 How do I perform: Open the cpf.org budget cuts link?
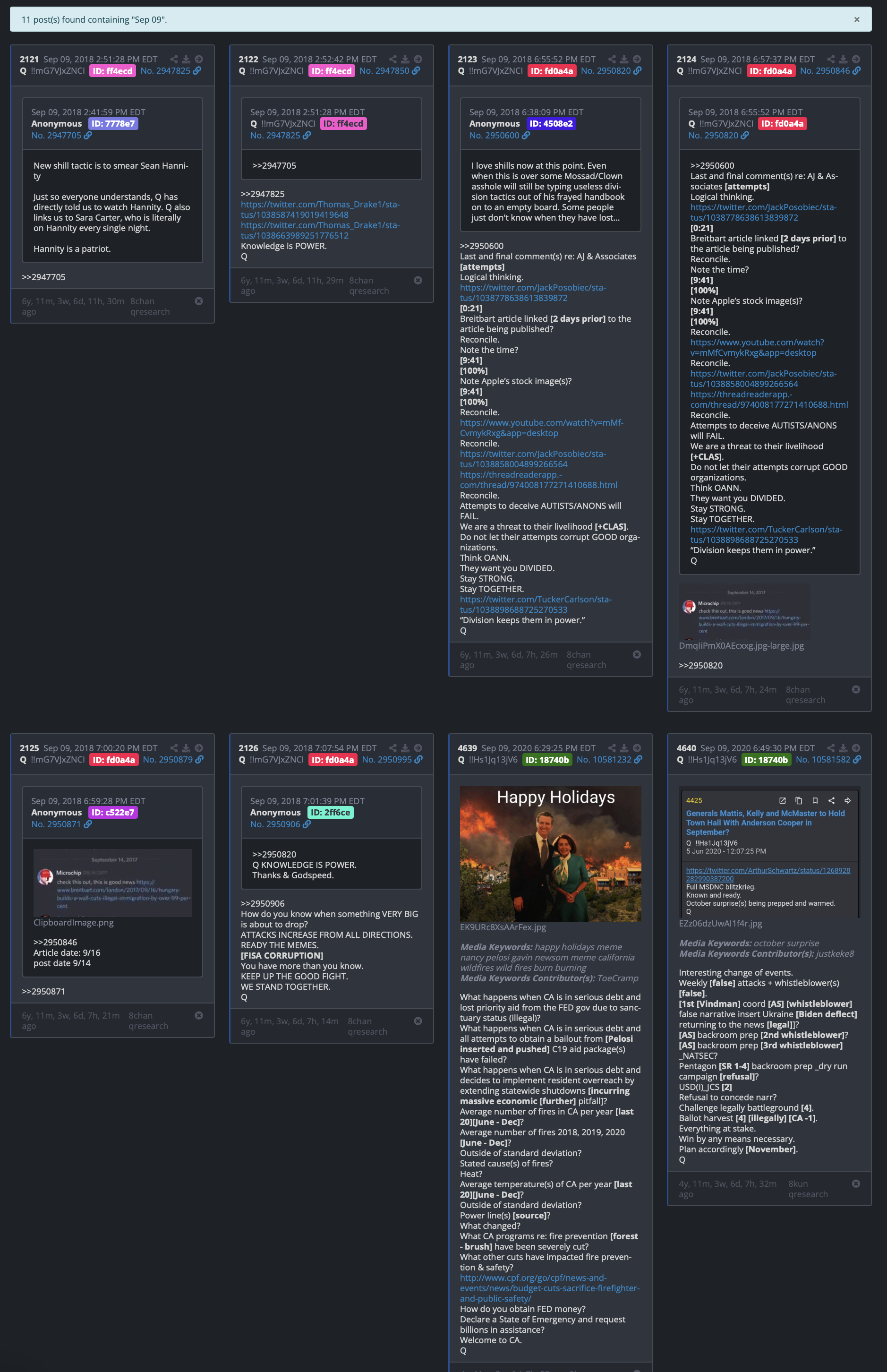pyautogui.click(x=549, y=1288)
